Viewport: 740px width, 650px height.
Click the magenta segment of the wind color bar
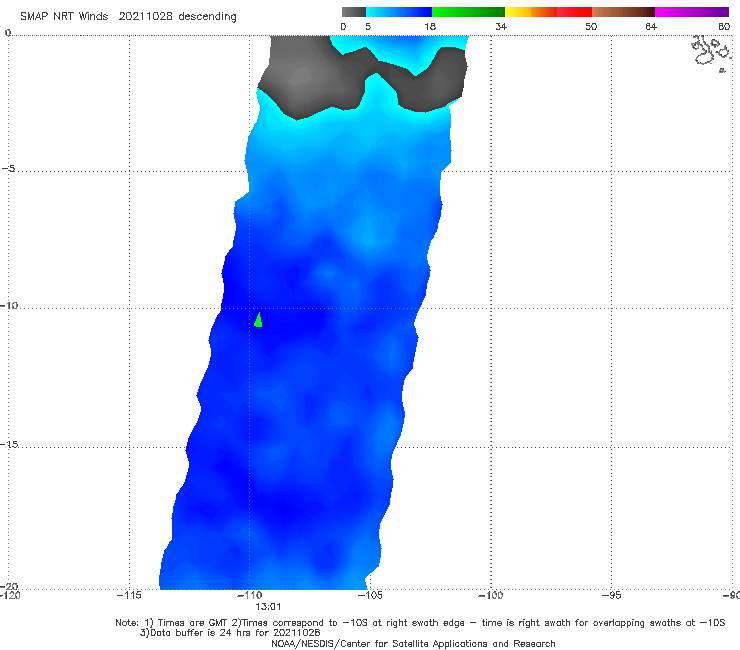692,12
